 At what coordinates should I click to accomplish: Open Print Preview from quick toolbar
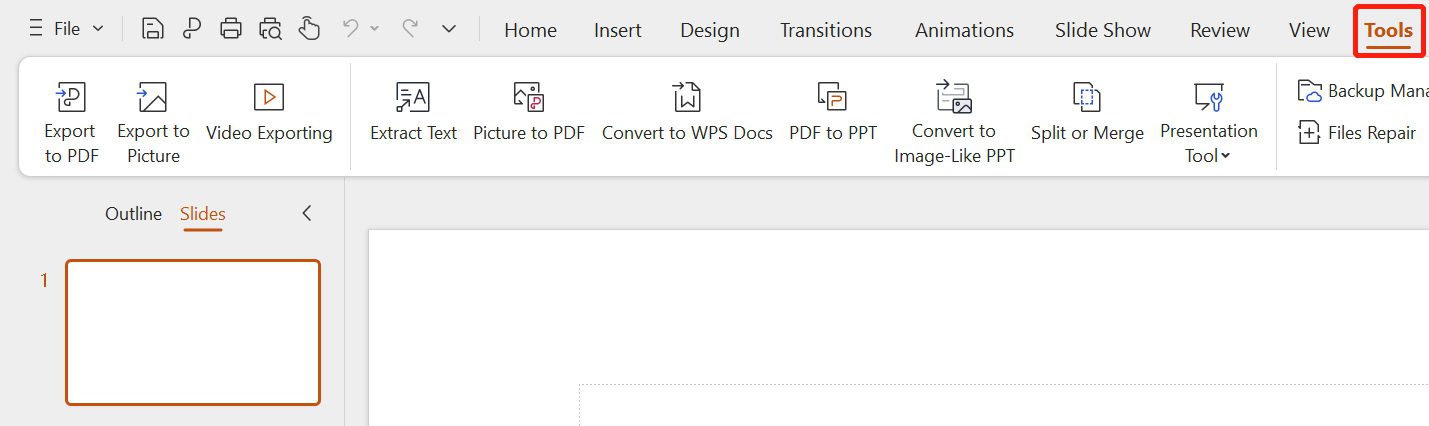[x=270, y=29]
